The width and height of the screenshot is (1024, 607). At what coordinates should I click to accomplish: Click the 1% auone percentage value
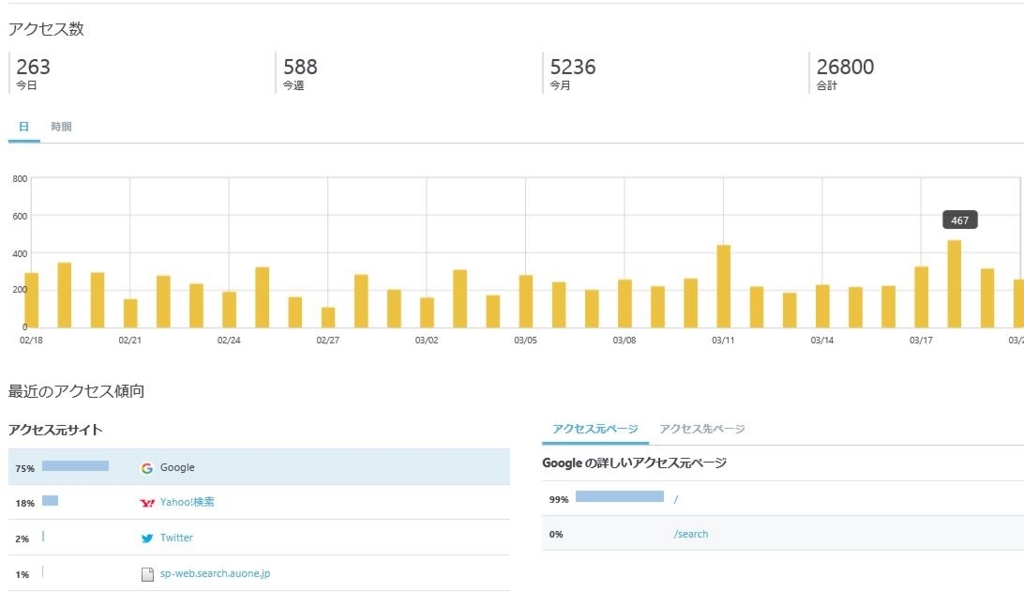22,575
